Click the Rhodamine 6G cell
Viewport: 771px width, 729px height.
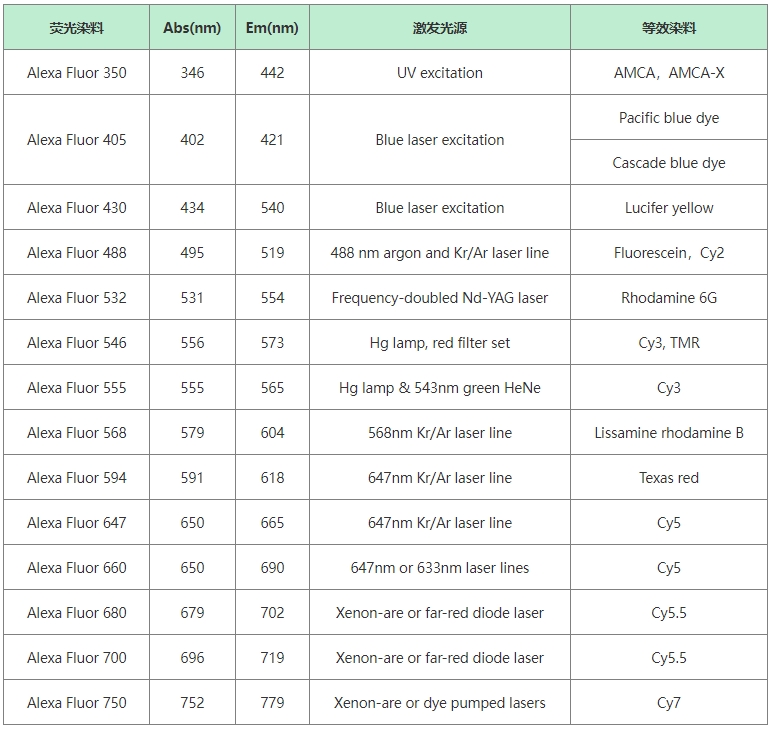[x=669, y=298]
